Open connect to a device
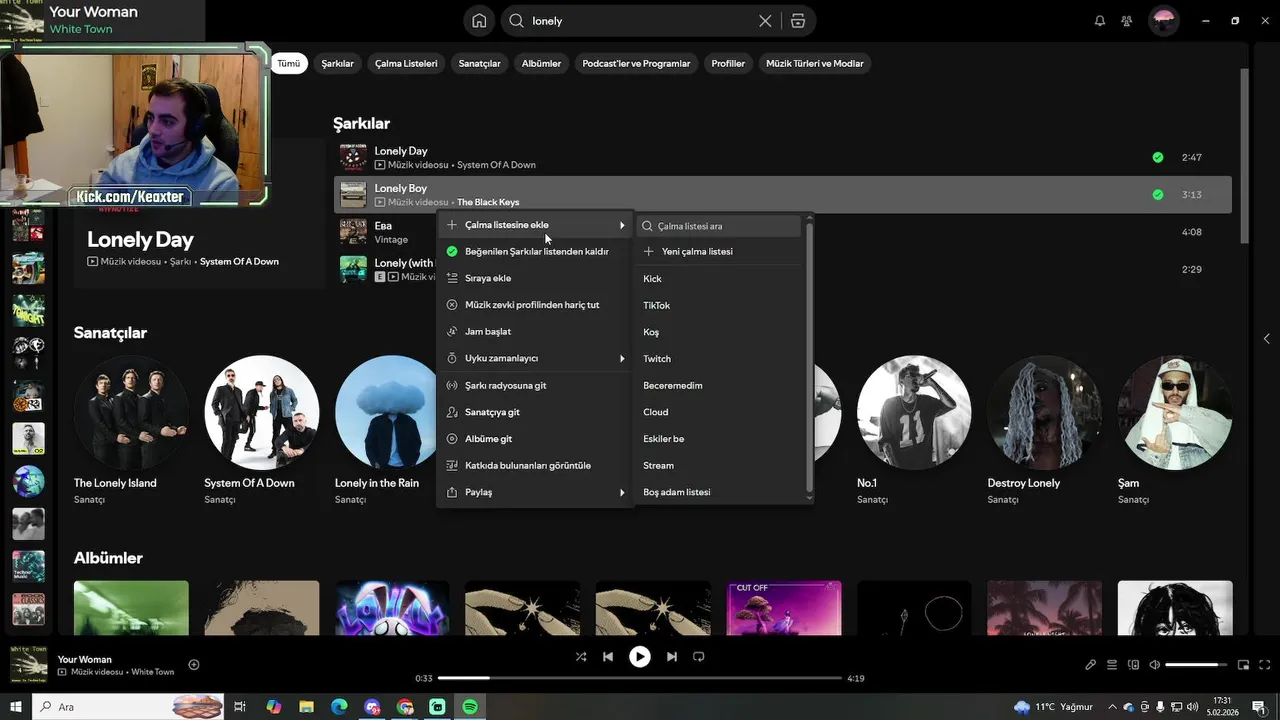This screenshot has height=720, width=1280. coord(1133,665)
